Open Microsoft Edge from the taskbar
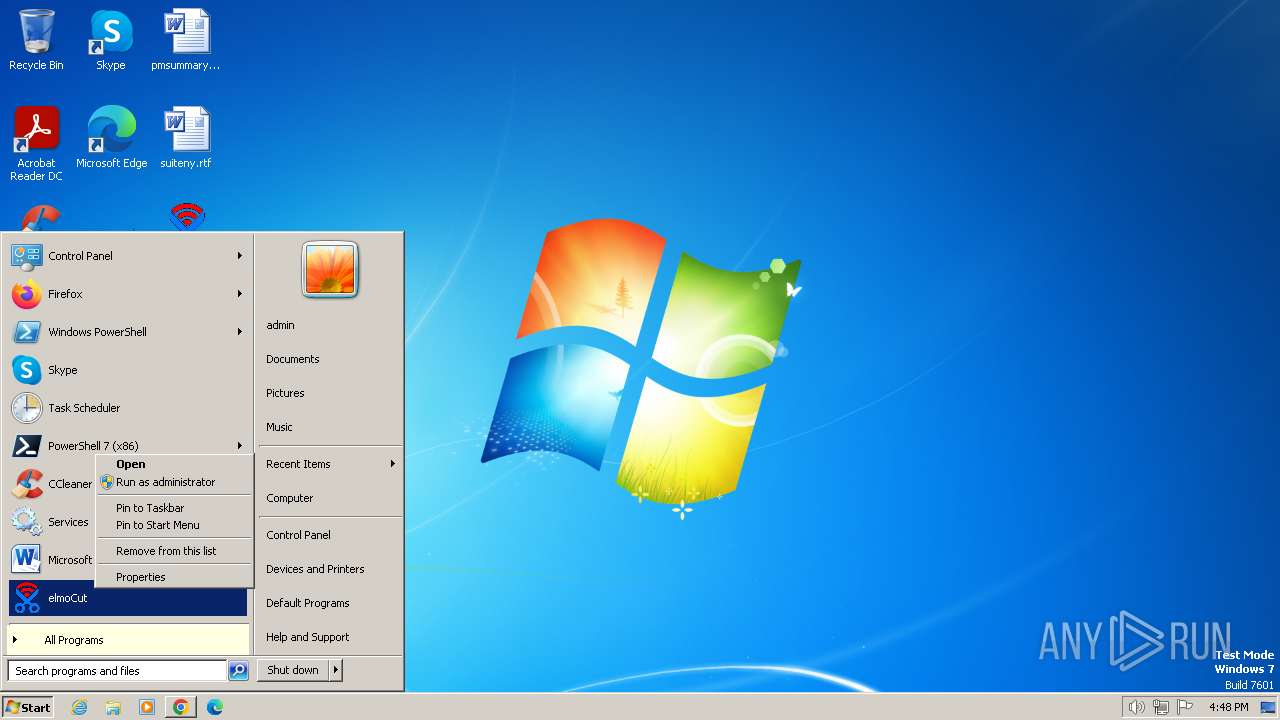The image size is (1280, 720). (x=215, y=707)
